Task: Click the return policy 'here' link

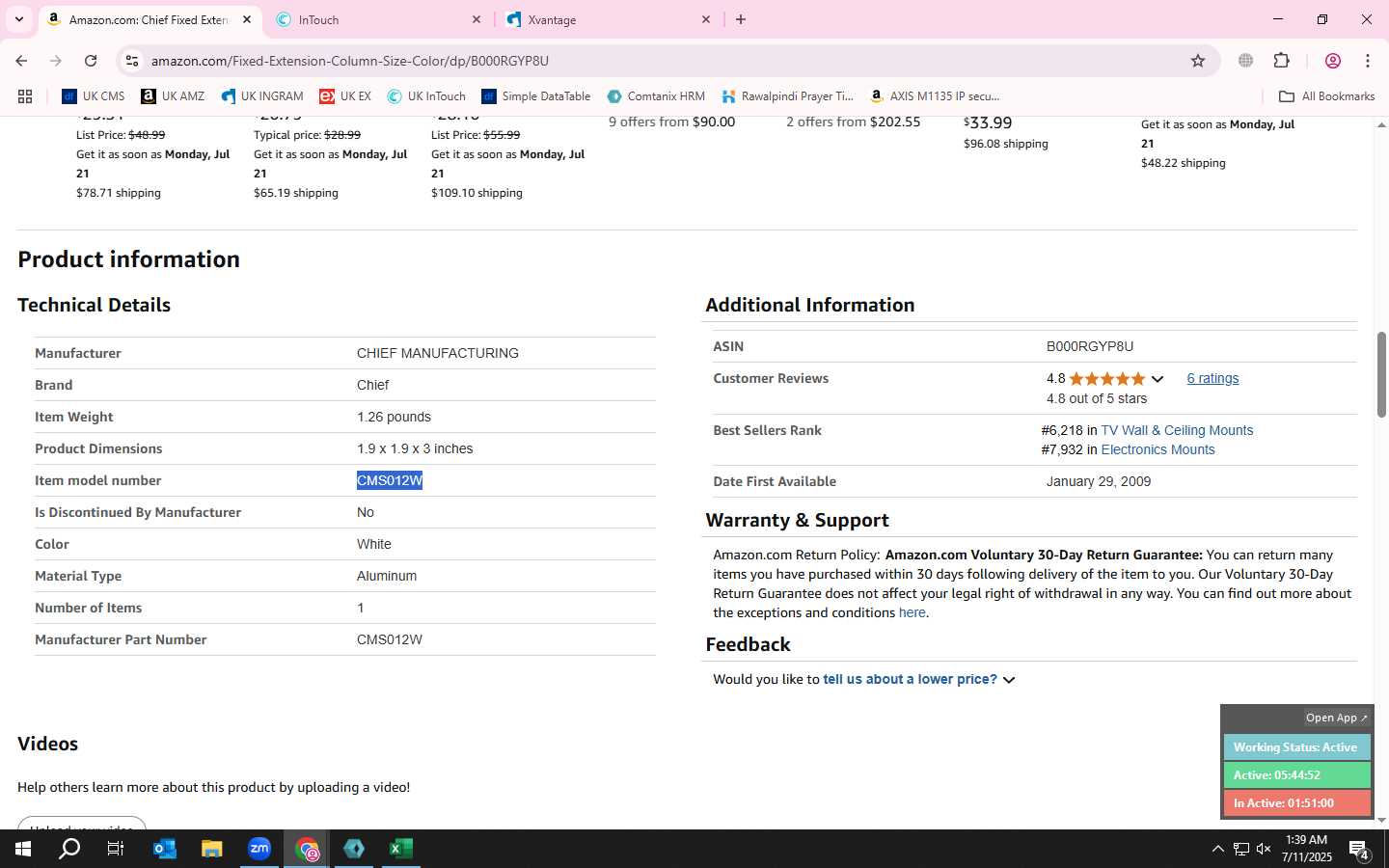Action: (912, 612)
